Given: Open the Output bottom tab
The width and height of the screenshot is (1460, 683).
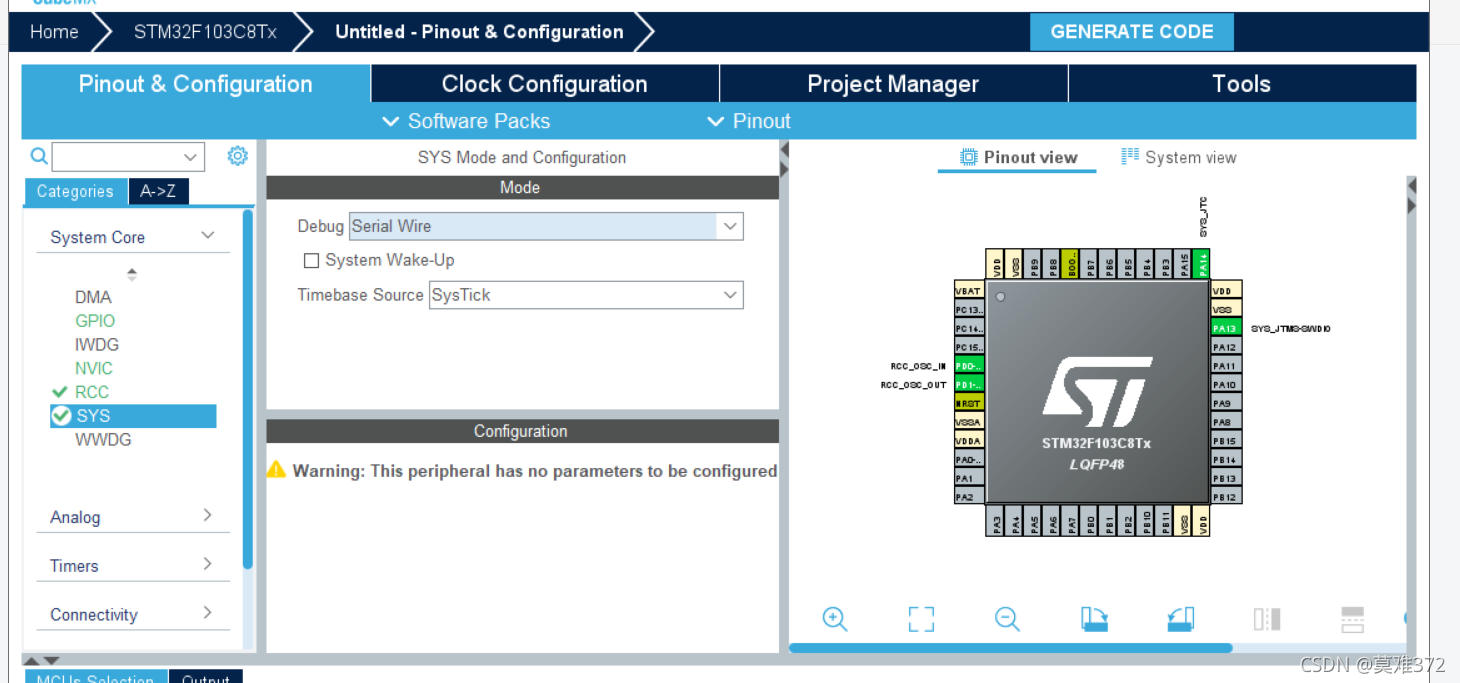Looking at the screenshot, I should coord(206,677).
